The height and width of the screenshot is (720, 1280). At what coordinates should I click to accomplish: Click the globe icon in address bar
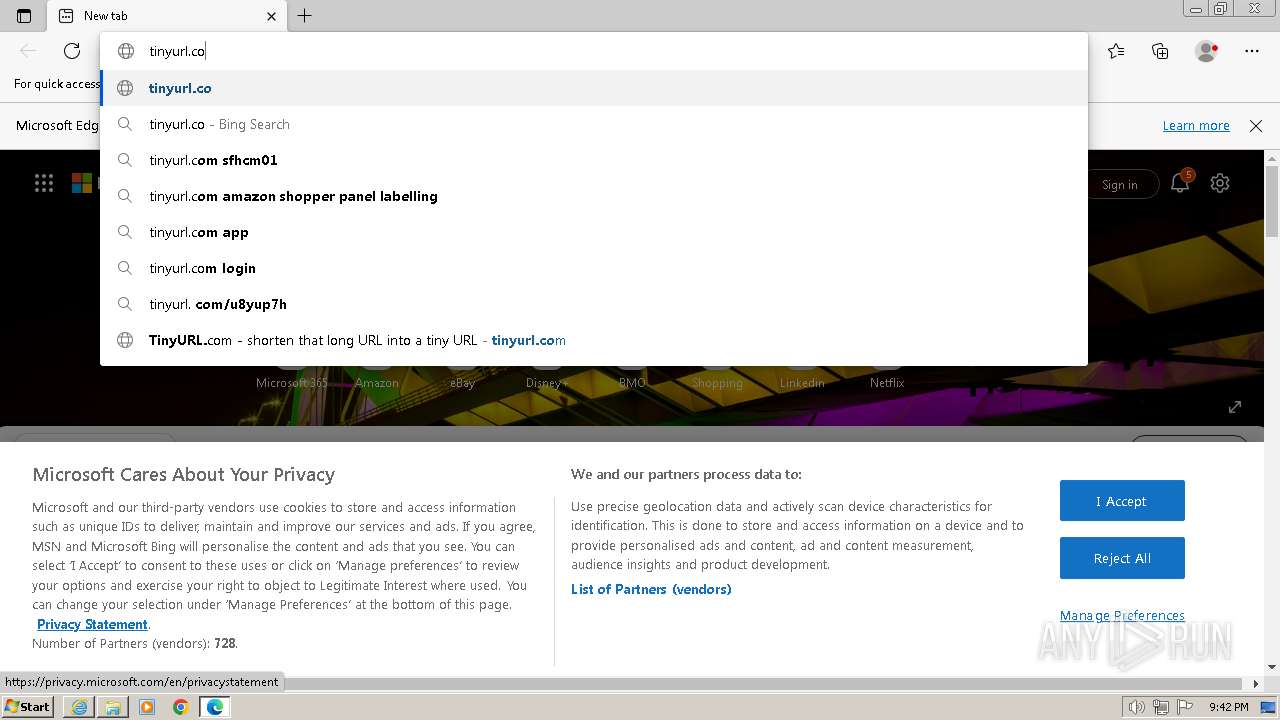click(126, 51)
